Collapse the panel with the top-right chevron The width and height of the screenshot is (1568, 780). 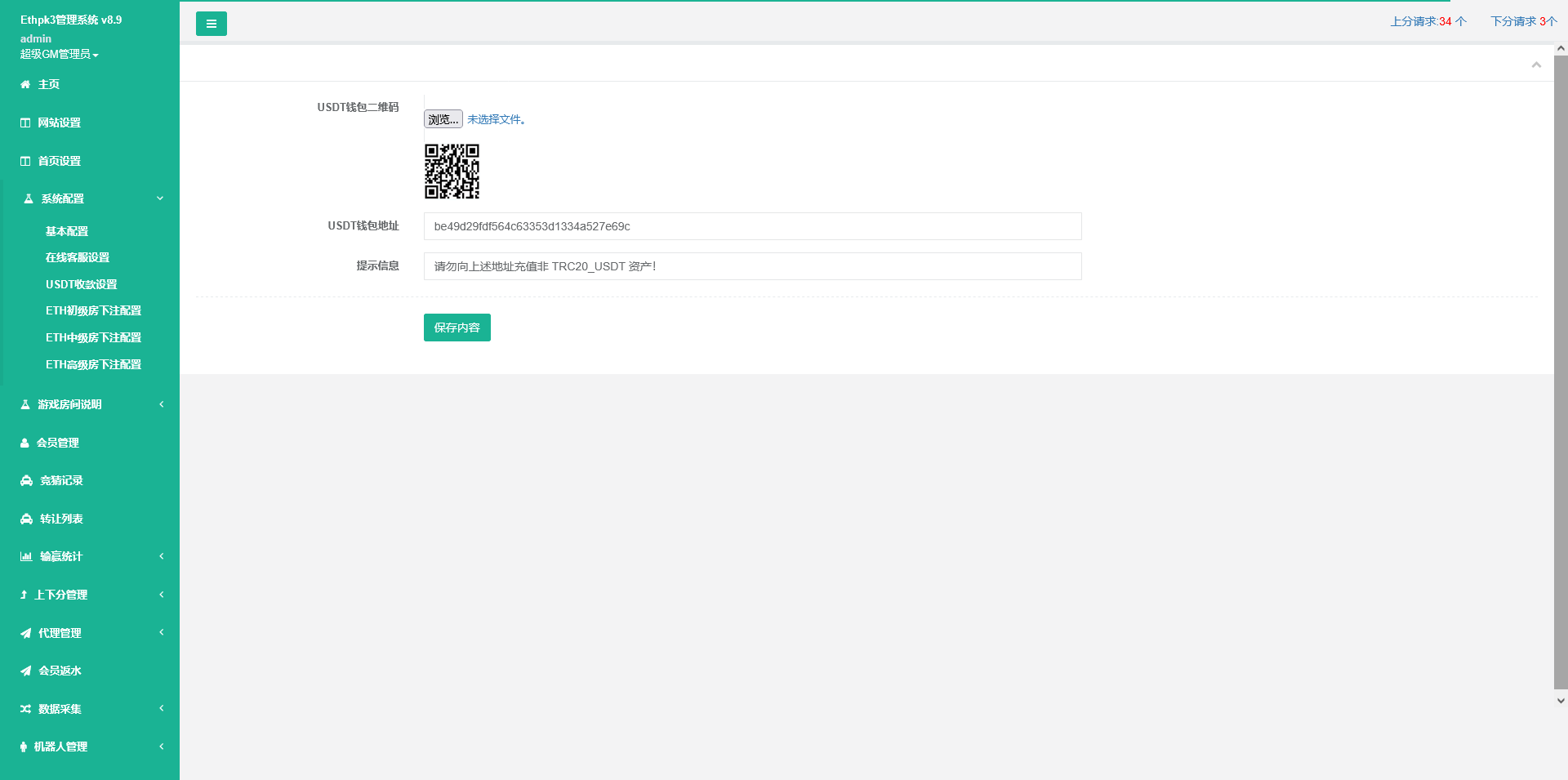click(x=1536, y=65)
